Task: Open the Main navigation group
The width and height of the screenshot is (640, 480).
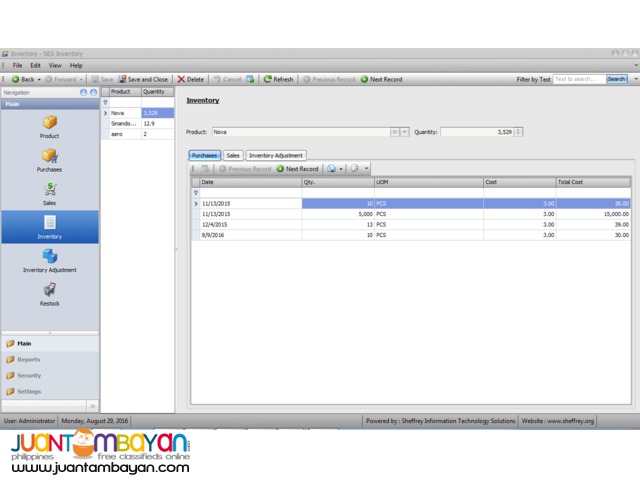Action: [x=50, y=344]
